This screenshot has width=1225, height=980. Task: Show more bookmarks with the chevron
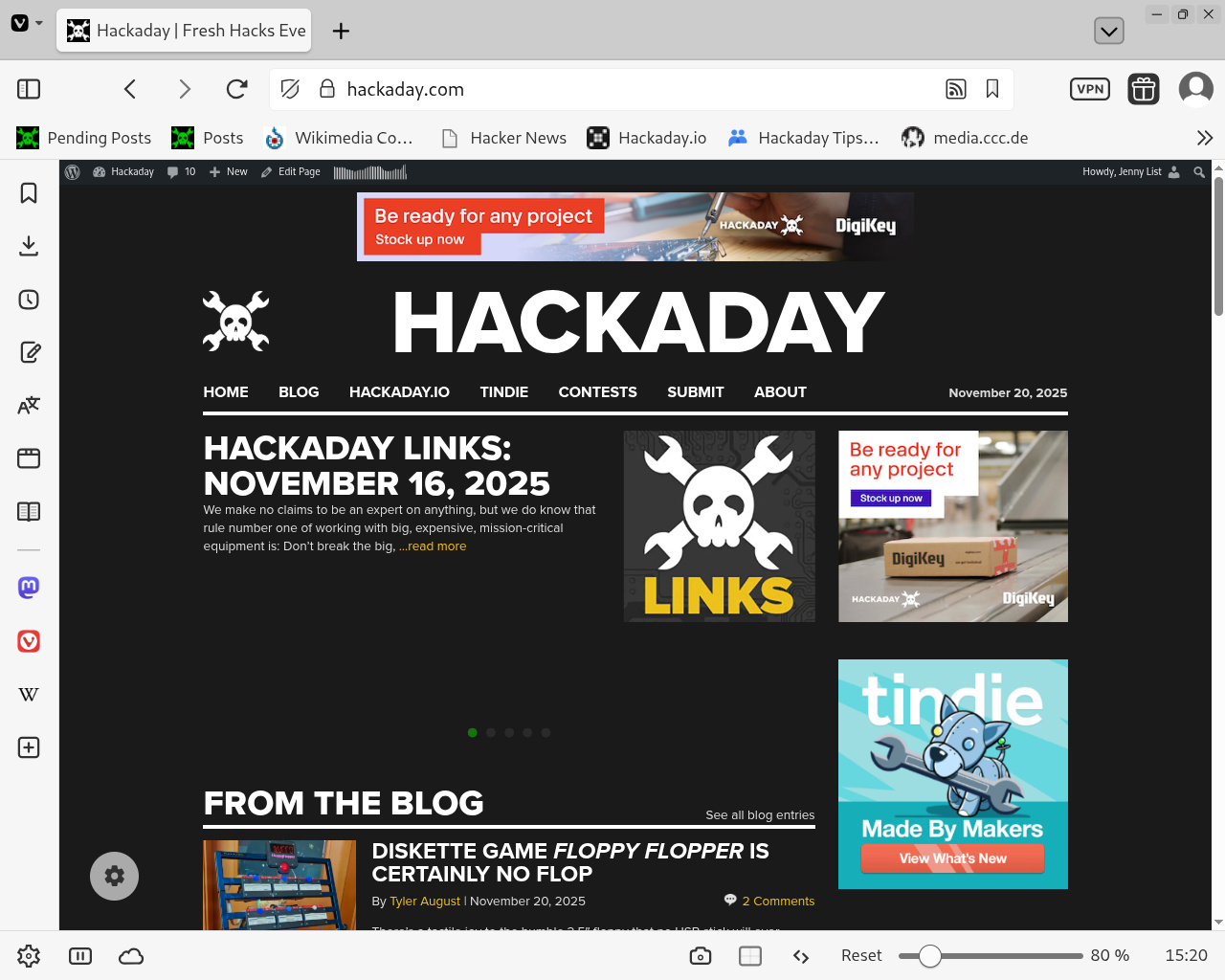1204,138
